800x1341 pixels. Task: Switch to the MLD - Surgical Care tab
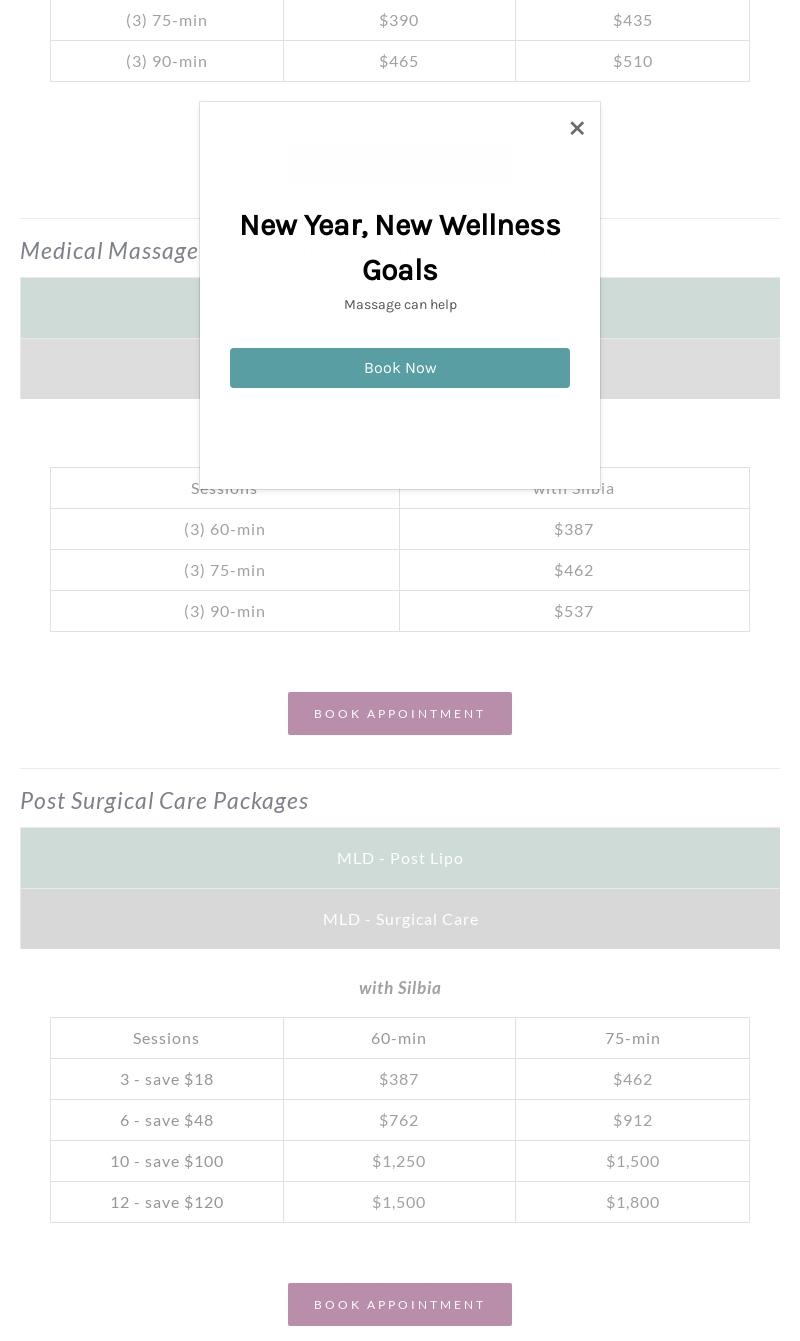[x=400, y=919]
